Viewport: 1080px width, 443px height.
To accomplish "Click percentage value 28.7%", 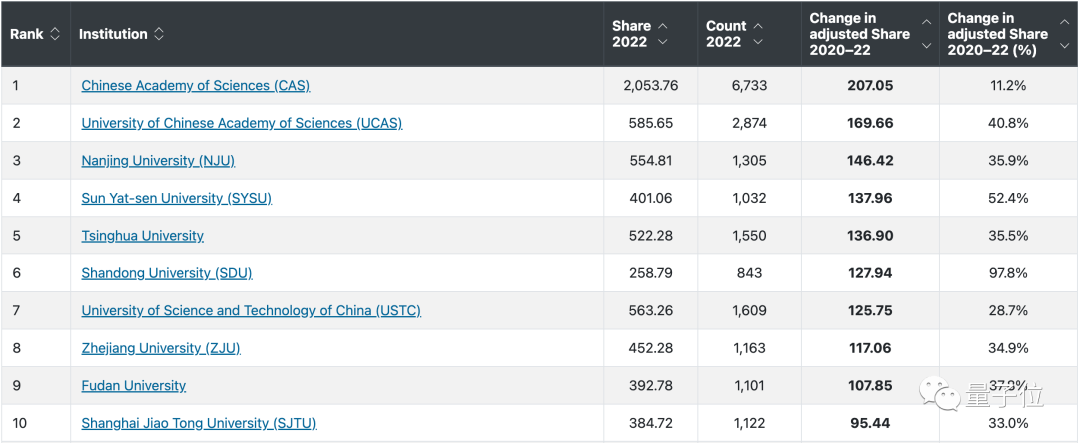I will (x=1009, y=311).
